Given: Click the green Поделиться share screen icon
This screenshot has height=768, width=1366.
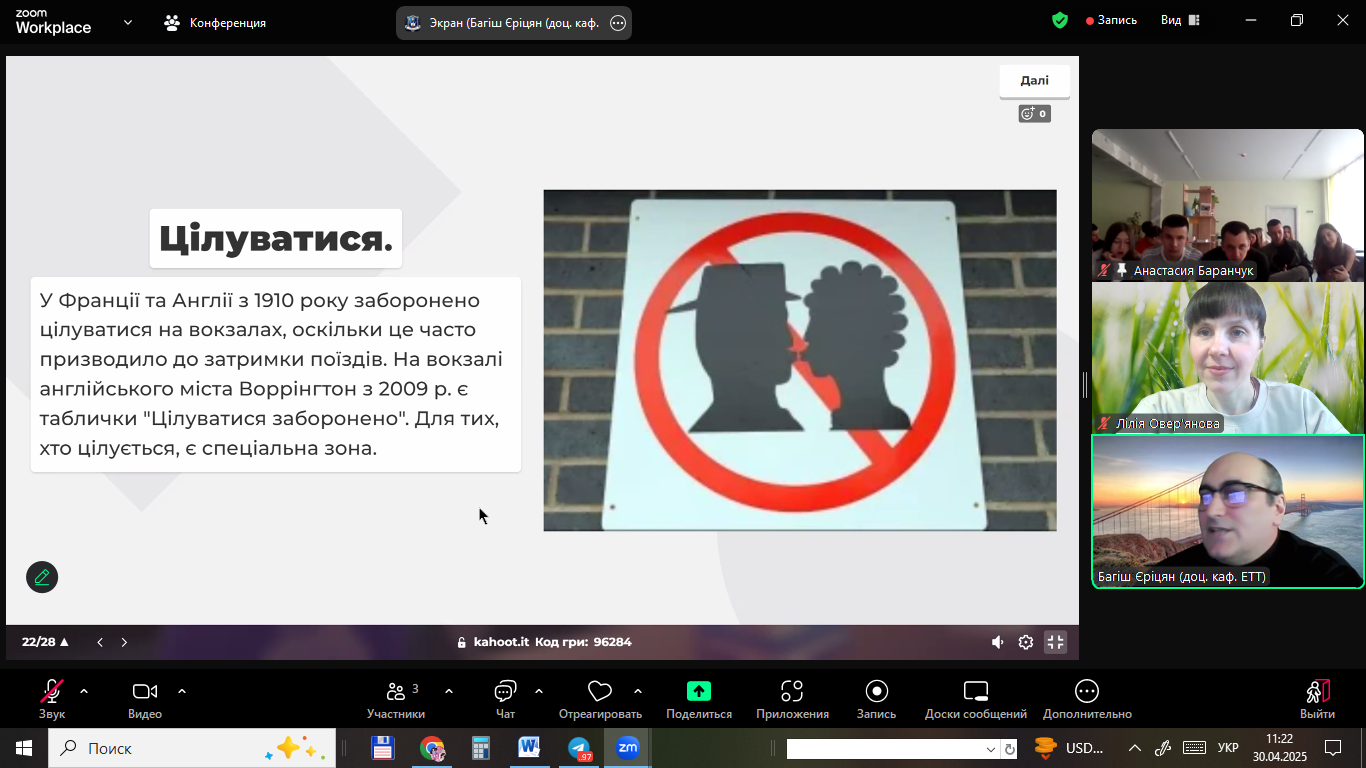Looking at the screenshot, I should point(698,691).
